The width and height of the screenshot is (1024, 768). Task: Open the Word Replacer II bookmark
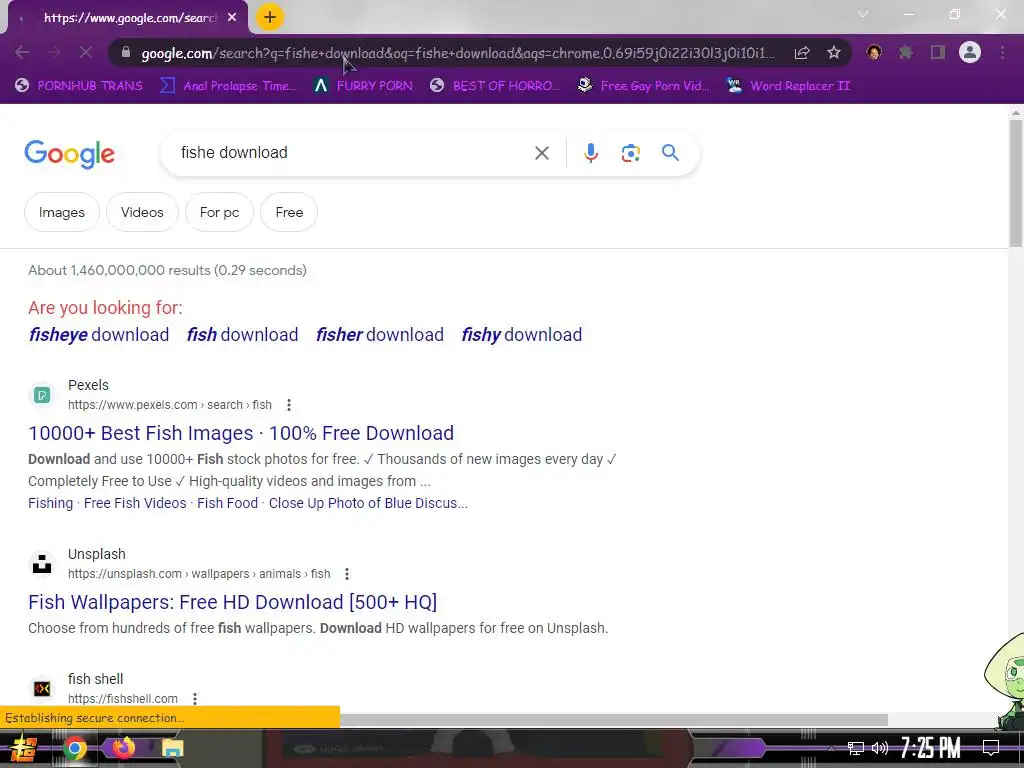coord(789,86)
